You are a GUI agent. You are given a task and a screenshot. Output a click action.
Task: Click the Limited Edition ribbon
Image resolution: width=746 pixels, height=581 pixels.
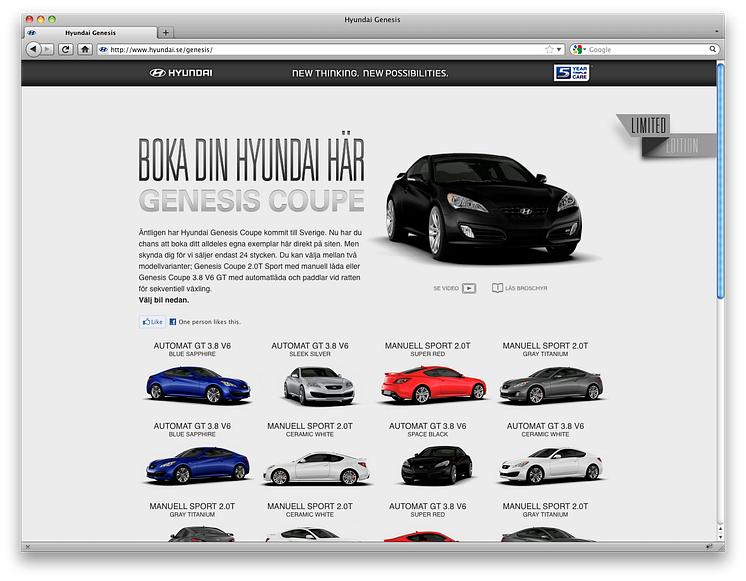666,136
